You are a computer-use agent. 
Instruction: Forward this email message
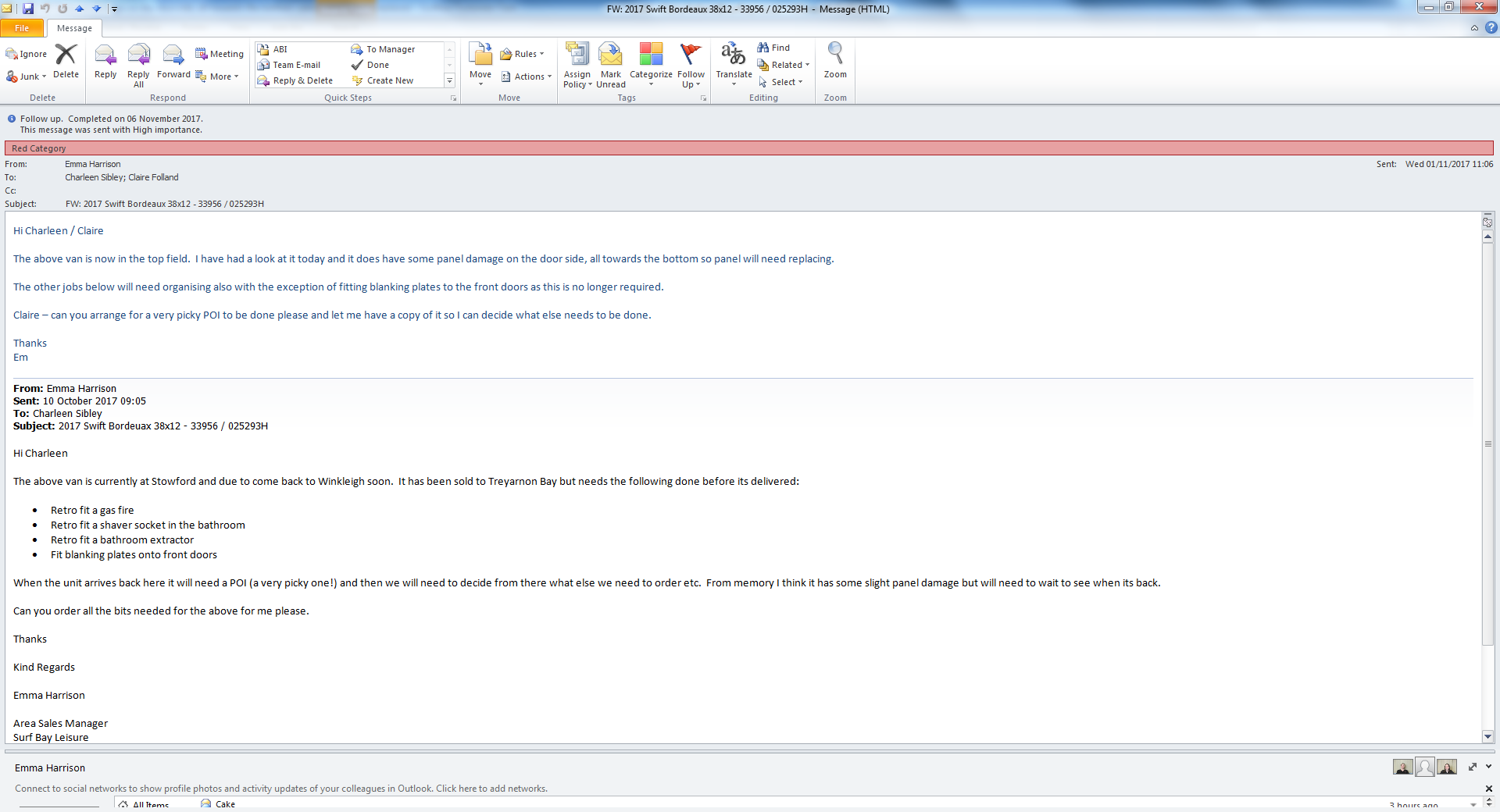click(173, 62)
